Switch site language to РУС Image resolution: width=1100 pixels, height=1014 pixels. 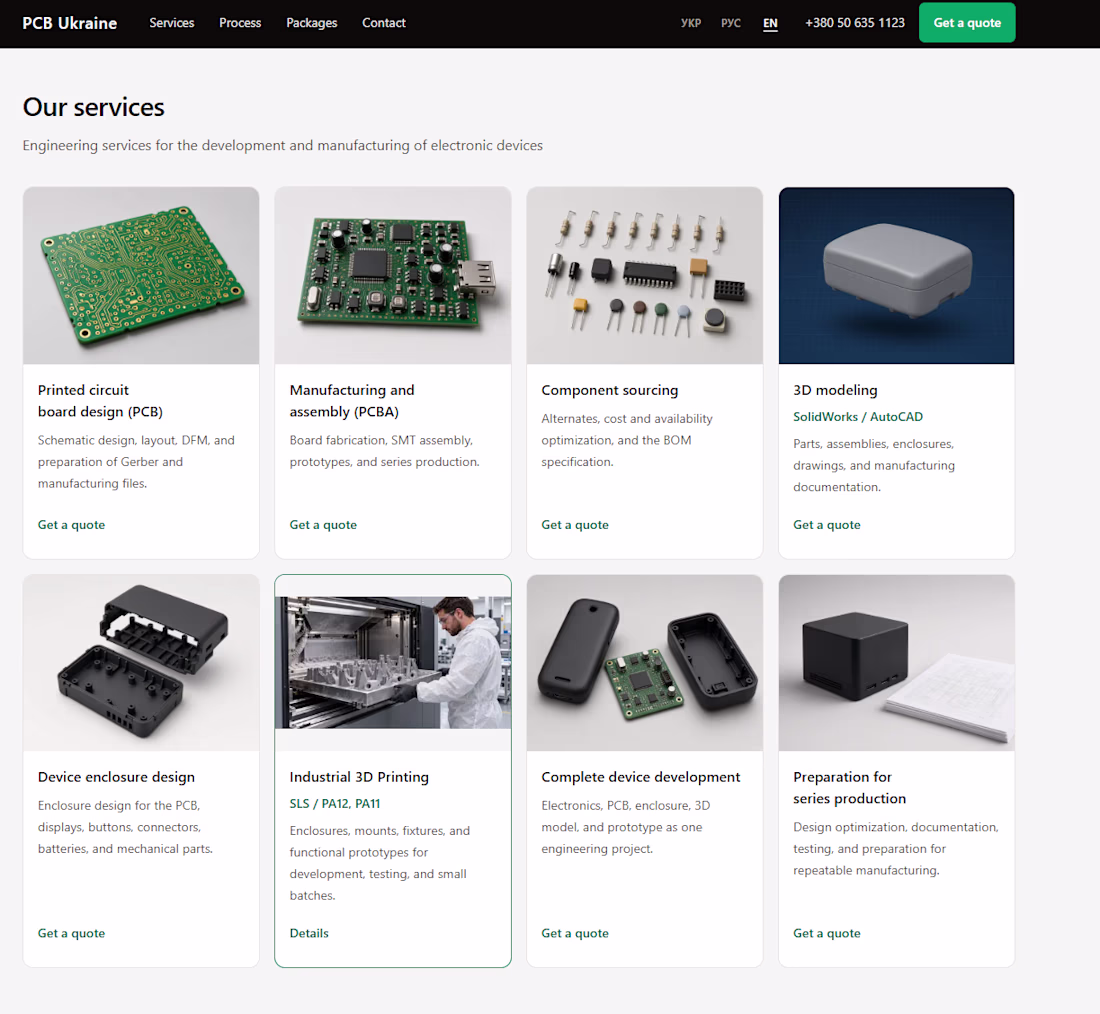[x=731, y=23]
